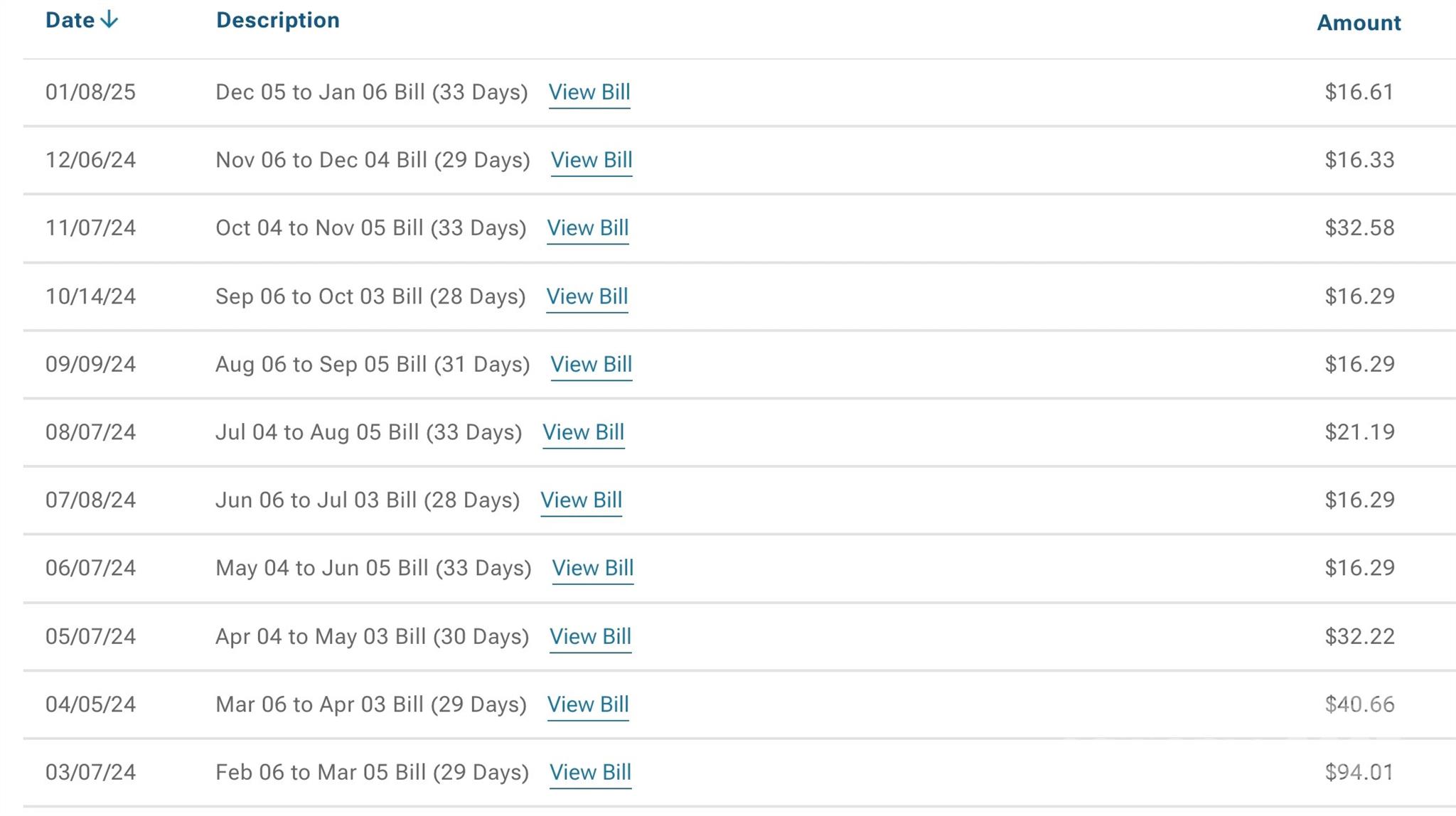The image size is (1456, 816).
Task: Open View Bill for Feb 06 to Mar 05
Action: coord(590,773)
